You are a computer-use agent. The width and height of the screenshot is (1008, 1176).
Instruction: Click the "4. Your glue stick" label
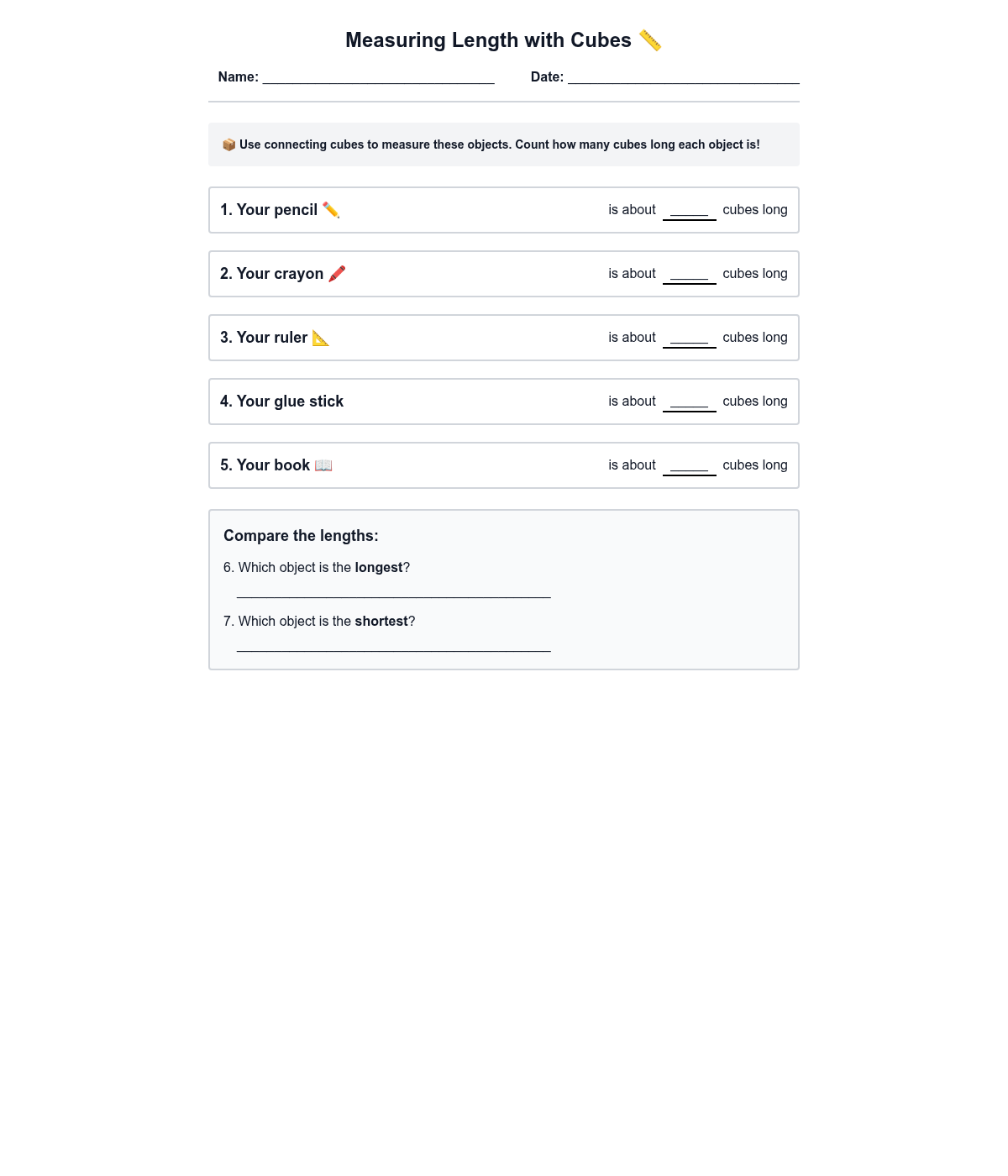281,402
